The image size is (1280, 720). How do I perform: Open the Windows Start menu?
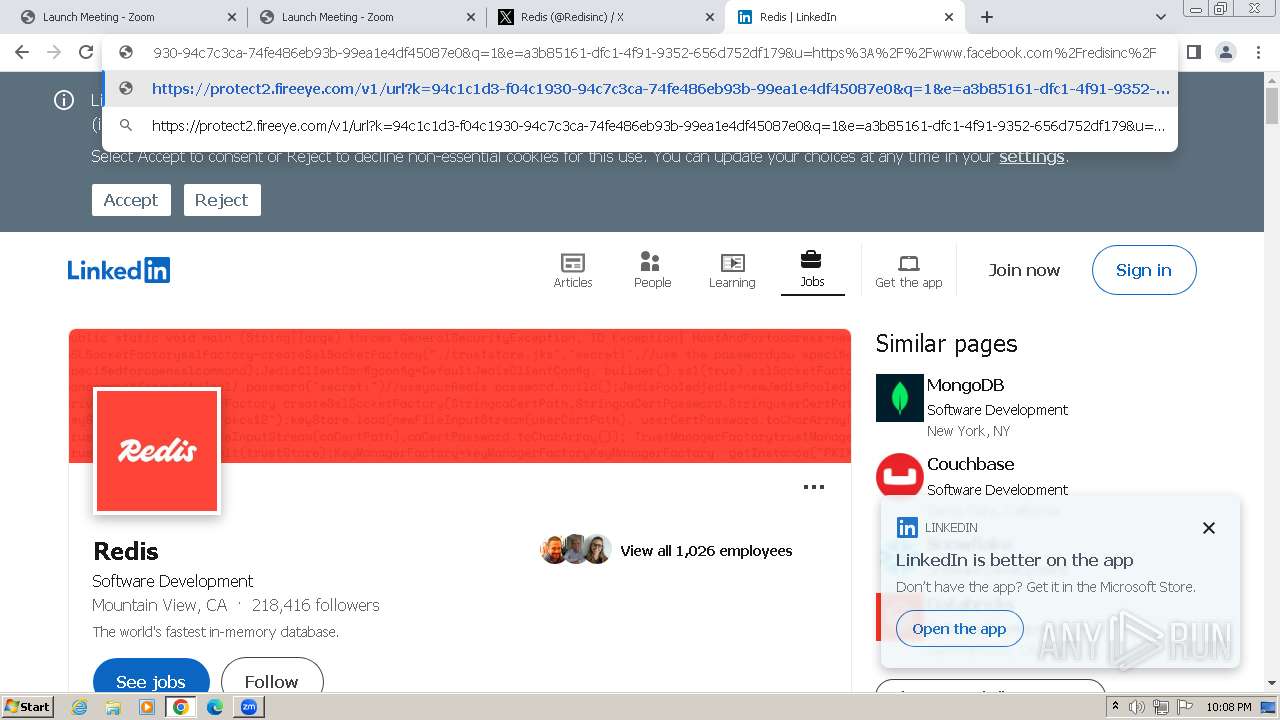28,707
